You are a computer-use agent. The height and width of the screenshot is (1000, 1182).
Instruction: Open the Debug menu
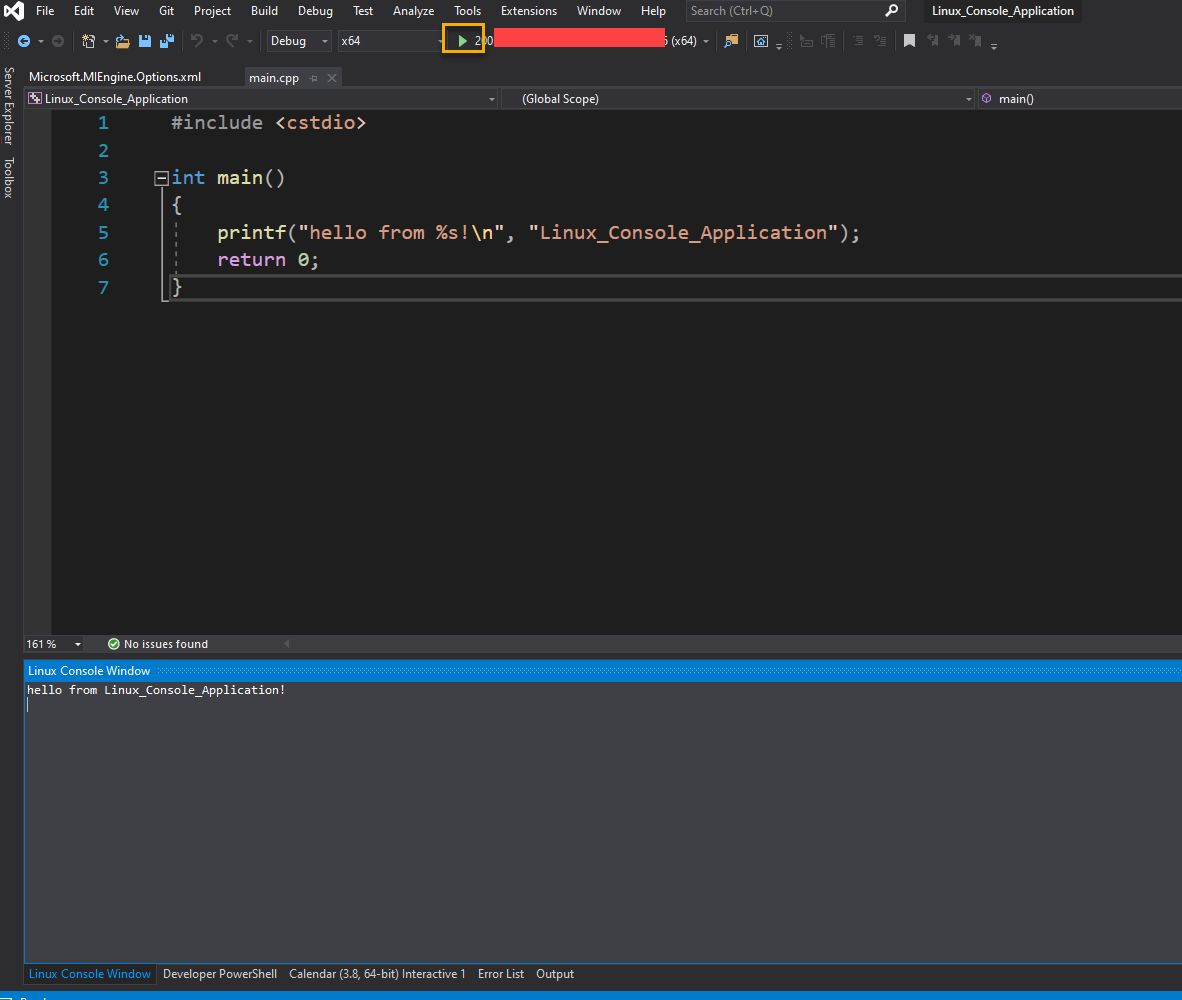pos(315,11)
